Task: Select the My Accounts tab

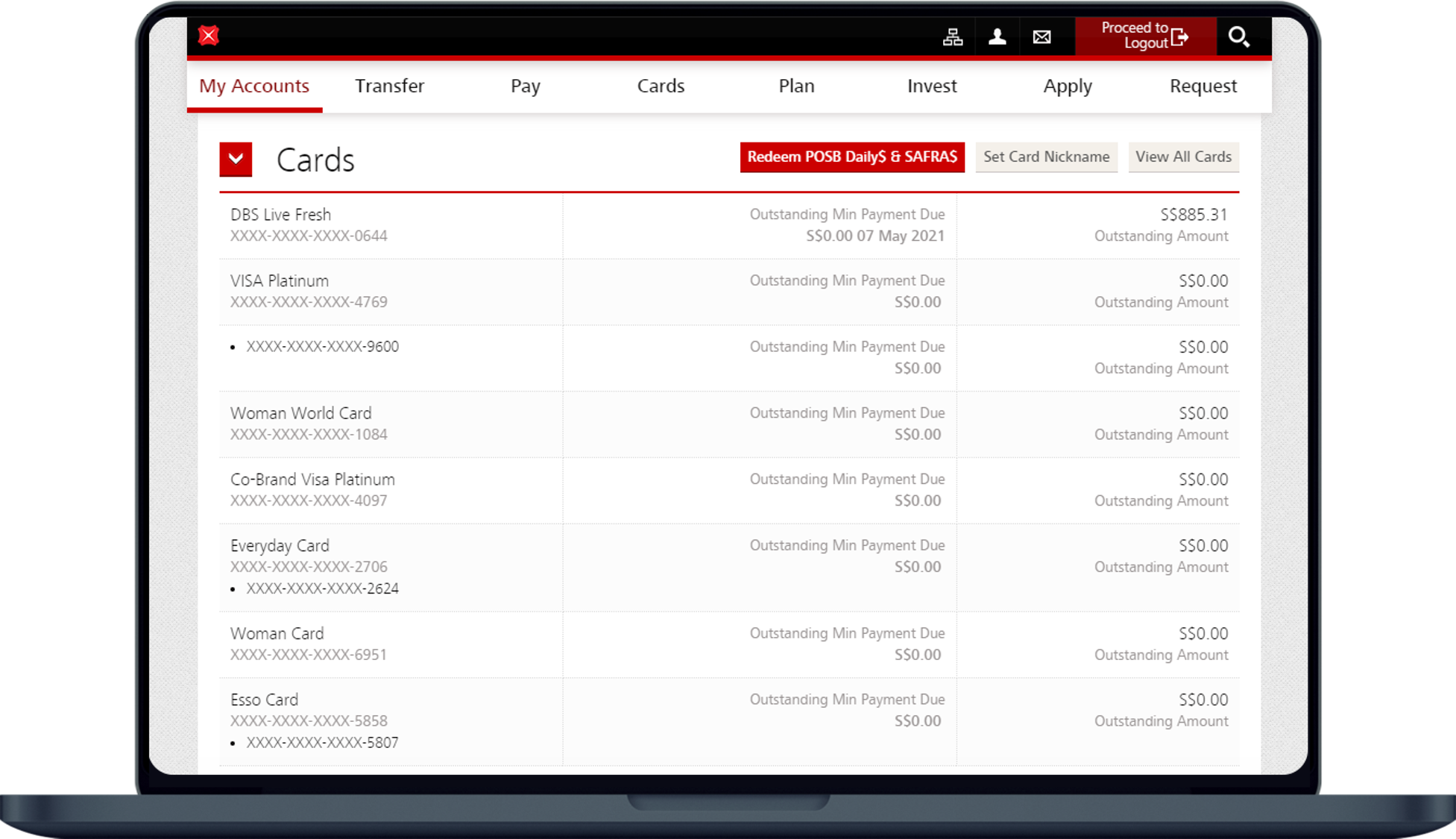Action: tap(254, 86)
